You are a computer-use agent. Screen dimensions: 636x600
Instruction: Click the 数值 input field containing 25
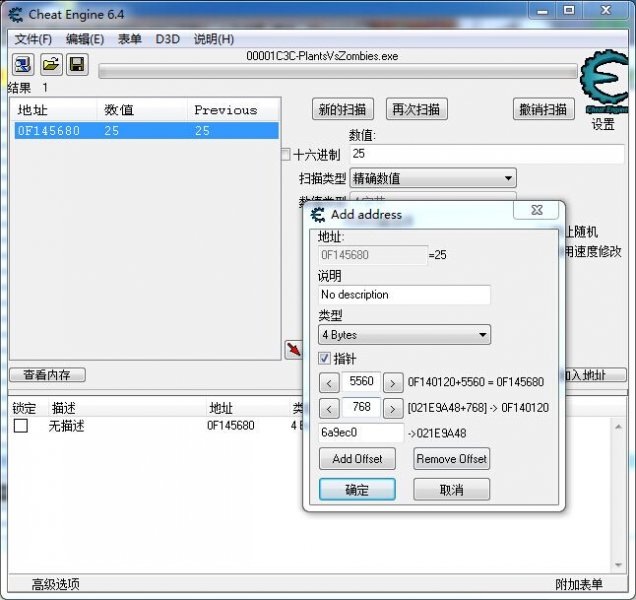coord(487,154)
